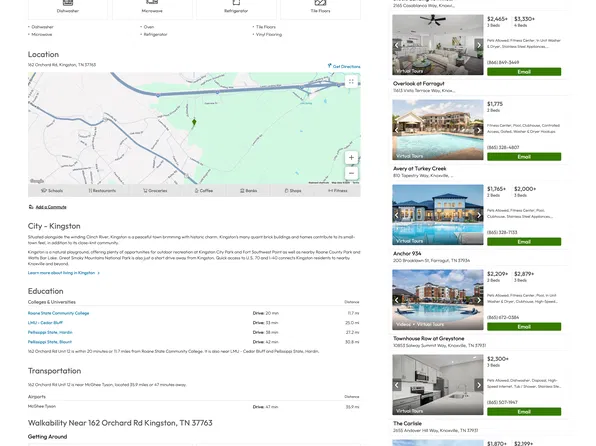The width and height of the screenshot is (596, 446).
Task: Show next photo for Anchor 934
Action: click(x=479, y=215)
